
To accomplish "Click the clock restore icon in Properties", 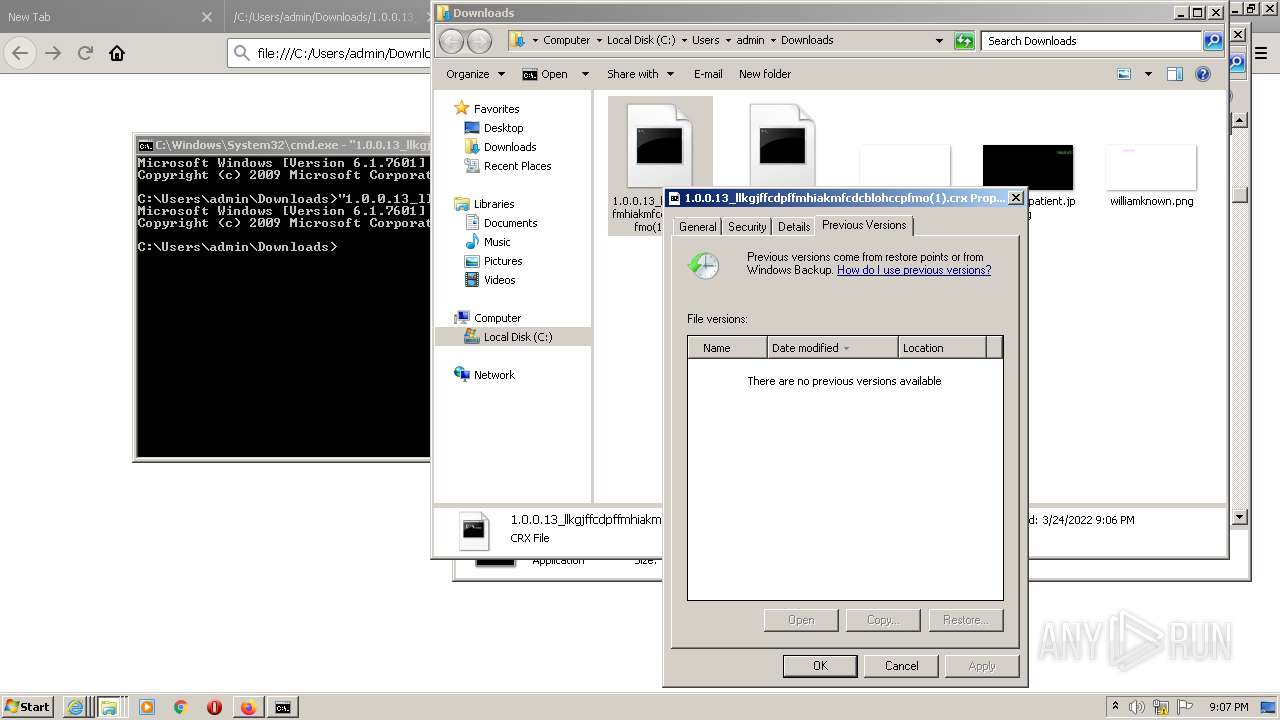I will (x=703, y=265).
